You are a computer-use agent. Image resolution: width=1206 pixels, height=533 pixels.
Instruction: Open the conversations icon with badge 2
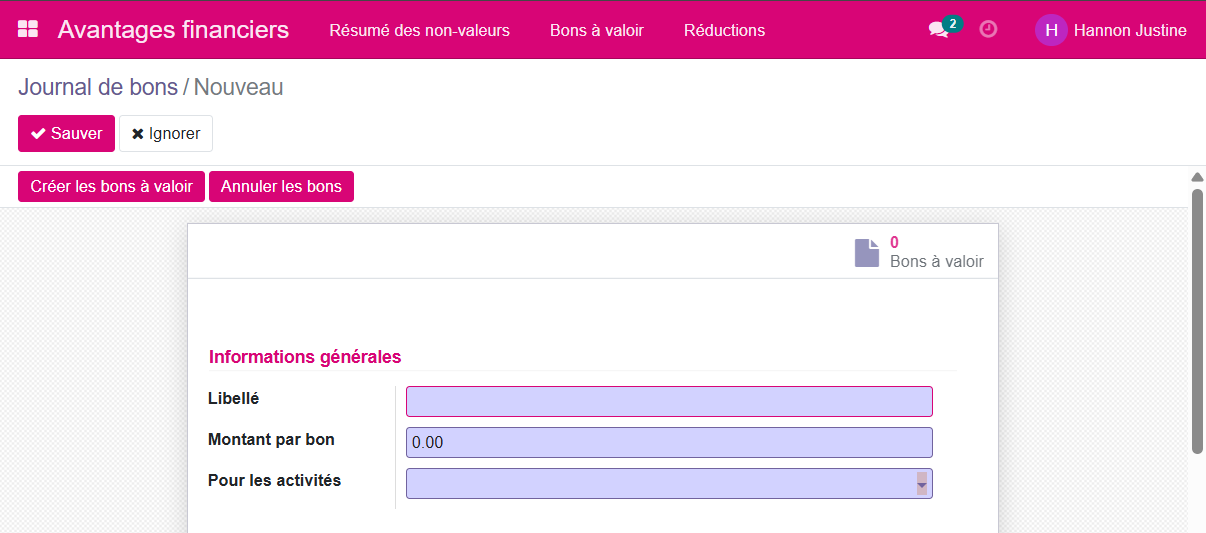(x=939, y=30)
